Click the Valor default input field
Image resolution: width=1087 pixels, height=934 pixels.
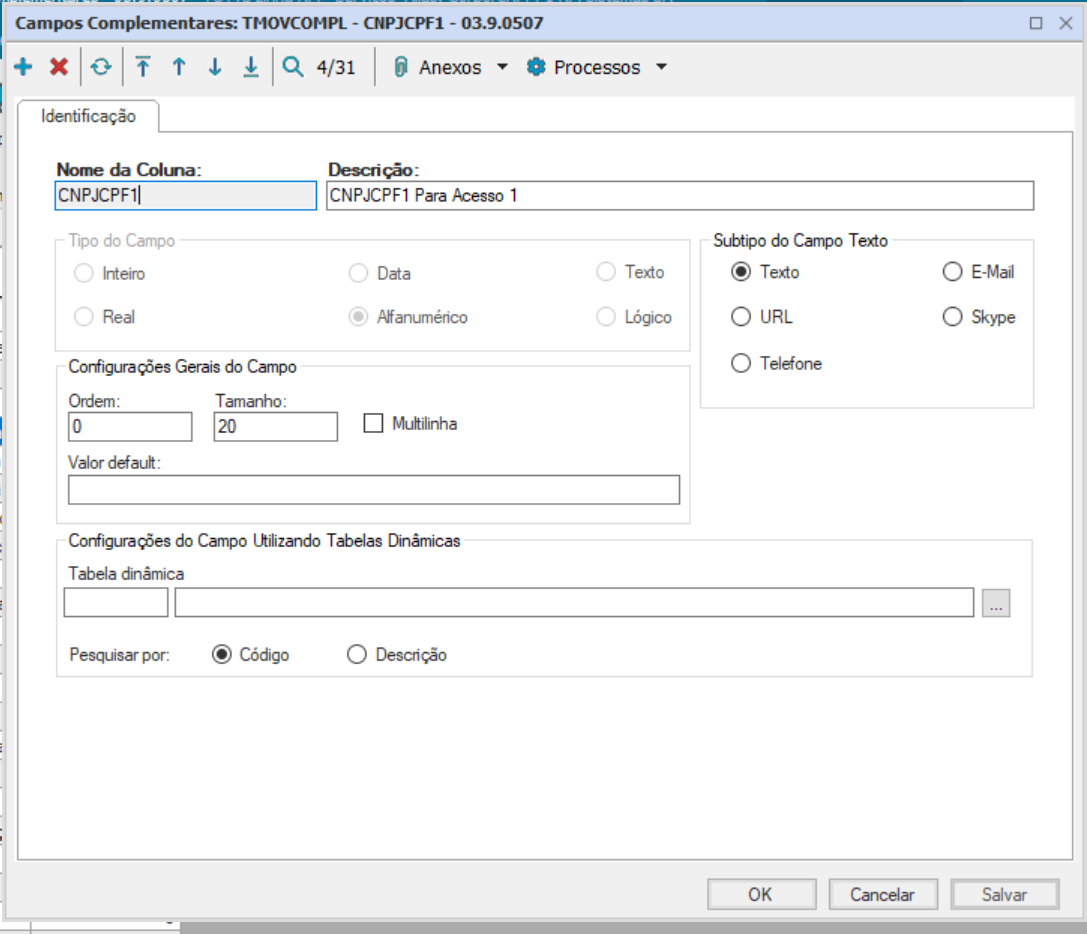(373, 490)
